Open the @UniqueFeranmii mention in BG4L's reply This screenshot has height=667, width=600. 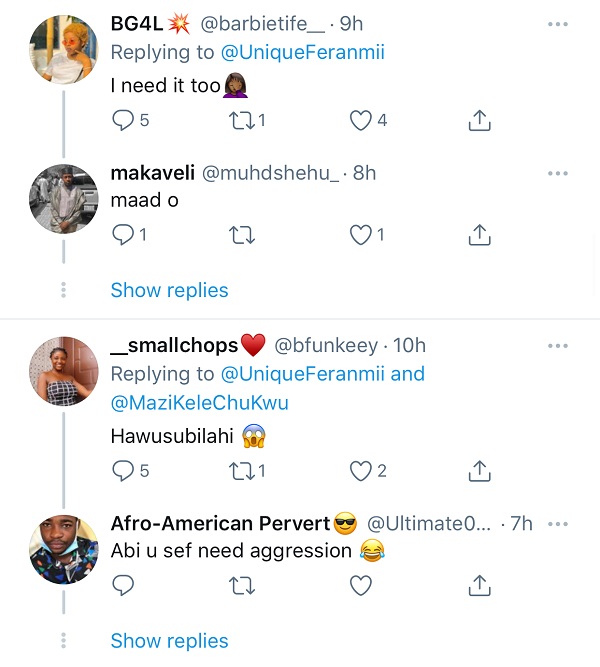coord(302,52)
